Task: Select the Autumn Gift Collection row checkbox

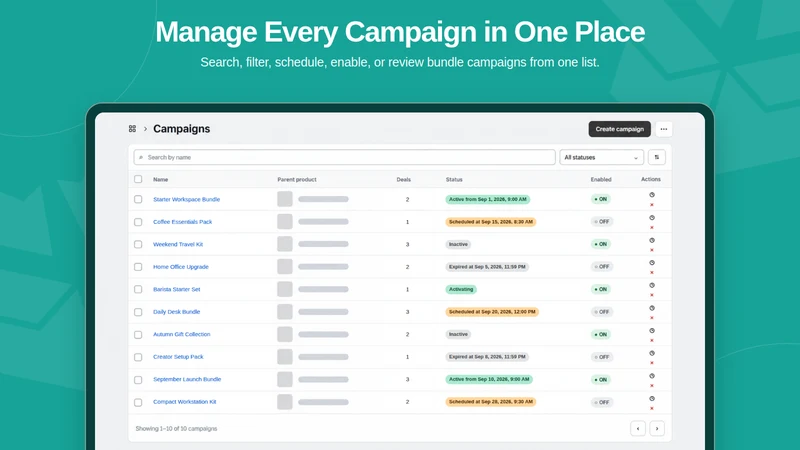Action: tap(138, 335)
